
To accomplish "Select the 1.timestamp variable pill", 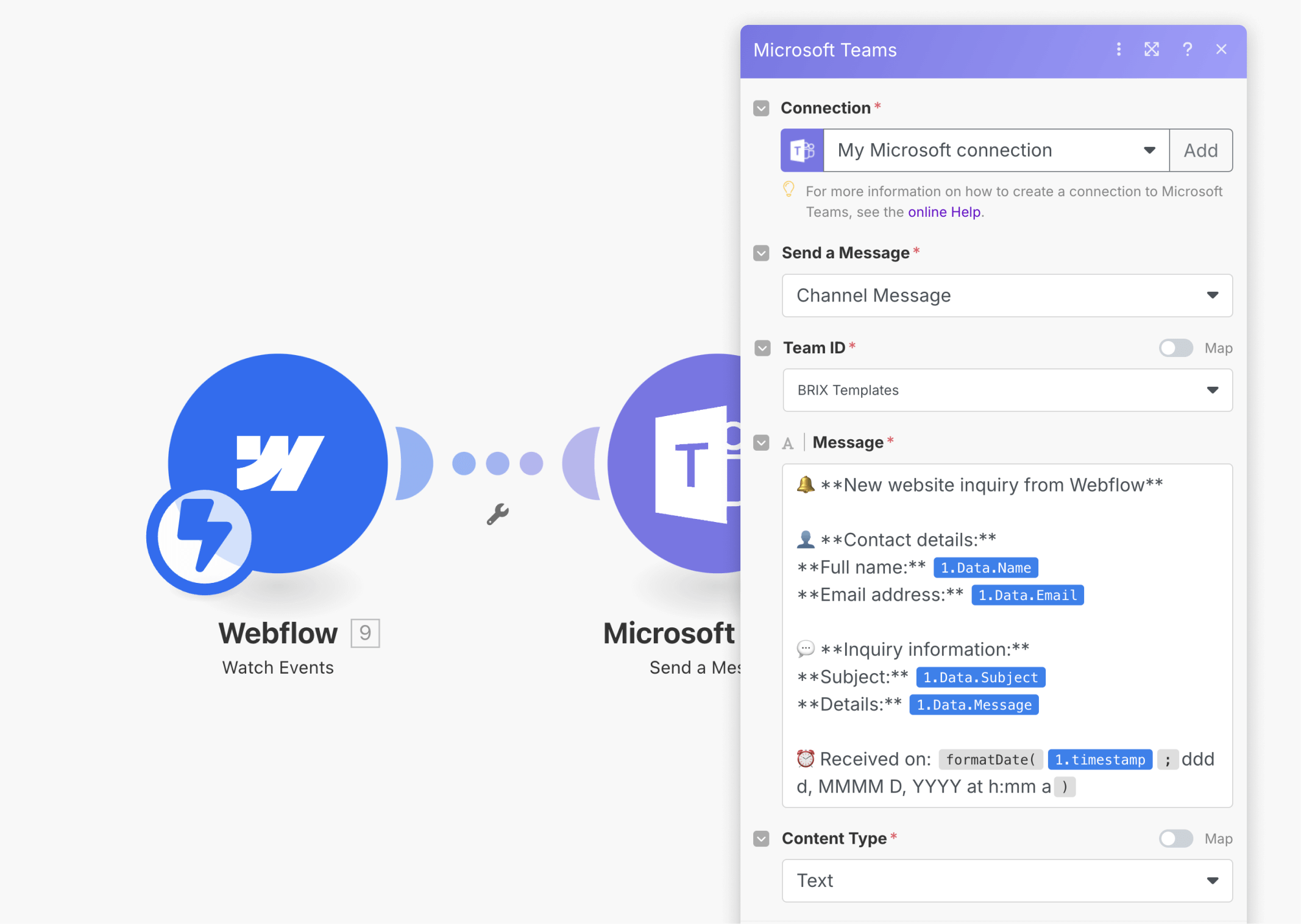I will click(1100, 760).
